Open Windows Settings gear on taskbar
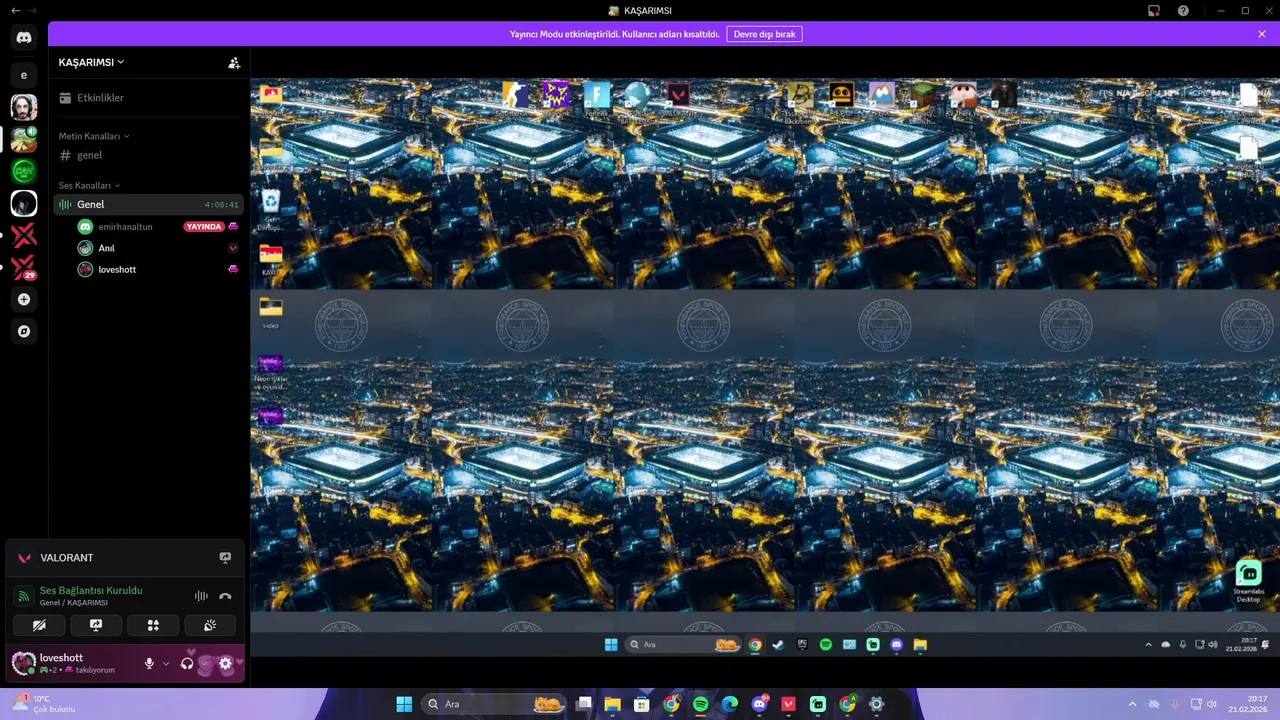1280x720 pixels. coord(877,704)
